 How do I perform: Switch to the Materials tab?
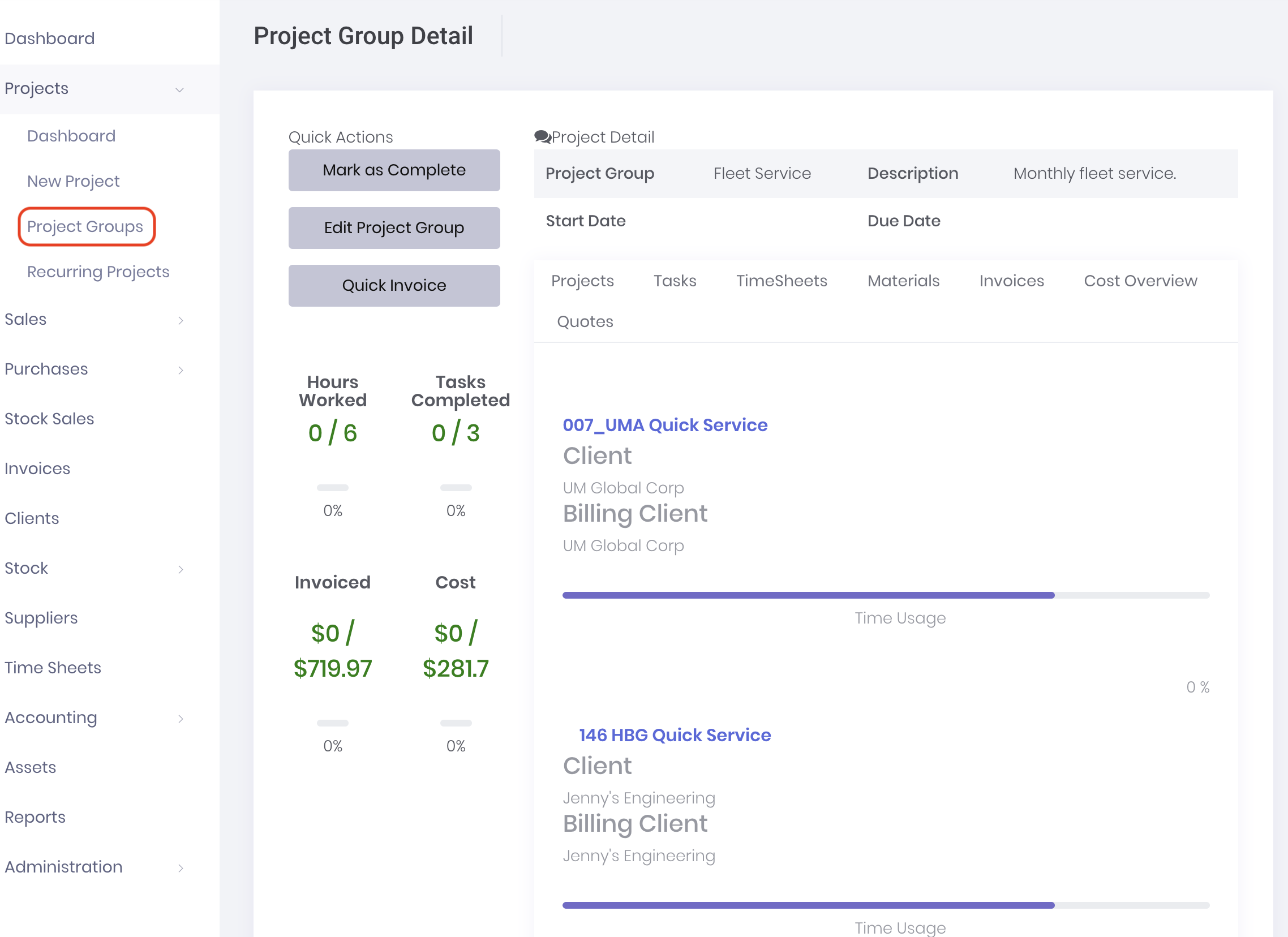903,281
